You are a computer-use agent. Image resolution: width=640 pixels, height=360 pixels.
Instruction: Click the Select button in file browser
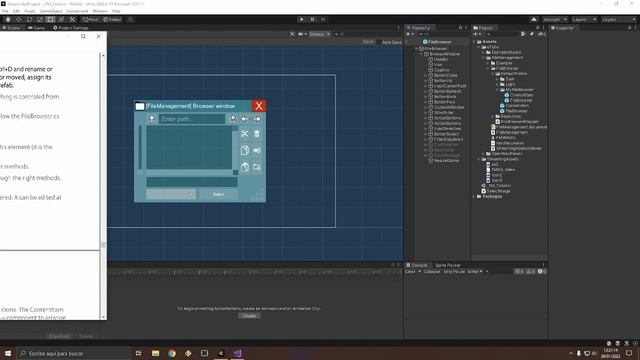click(x=218, y=194)
